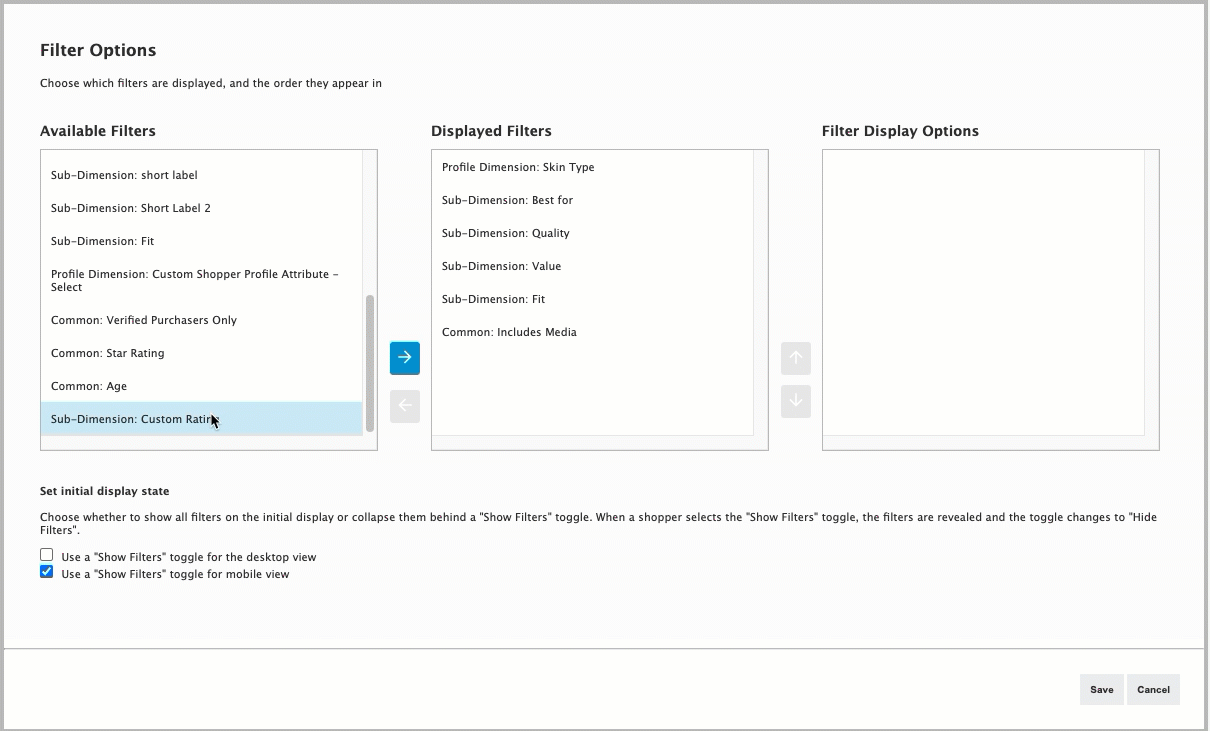Select Common: Includes Media in Displayed Filters
Viewport: 1210px width, 731px height.
tap(510, 332)
